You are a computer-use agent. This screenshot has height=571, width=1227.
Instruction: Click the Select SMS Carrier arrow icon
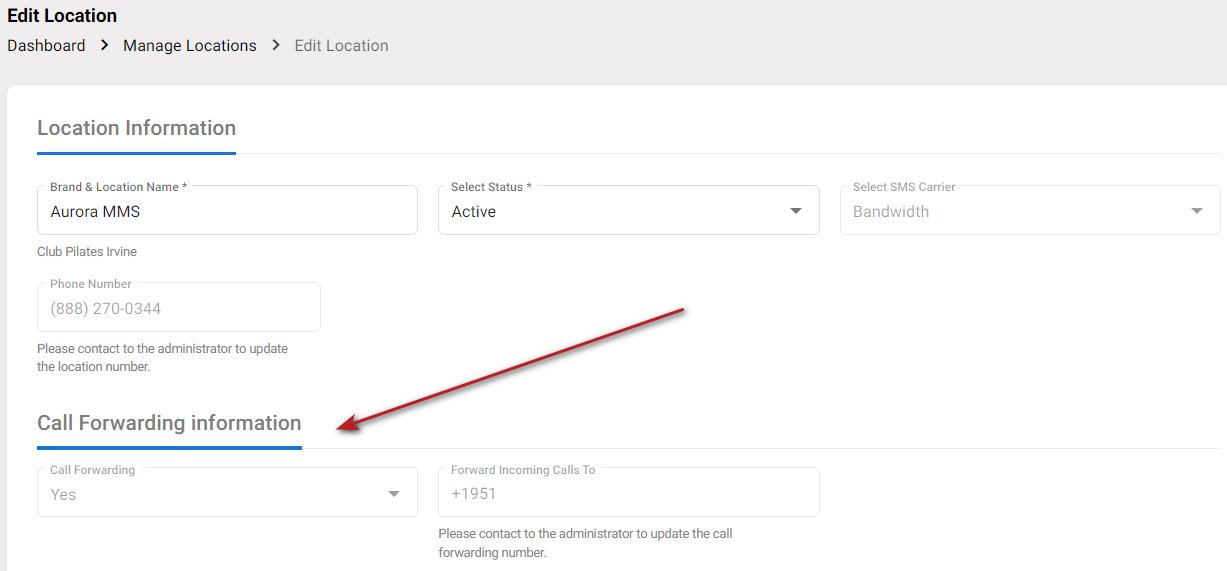click(1197, 211)
